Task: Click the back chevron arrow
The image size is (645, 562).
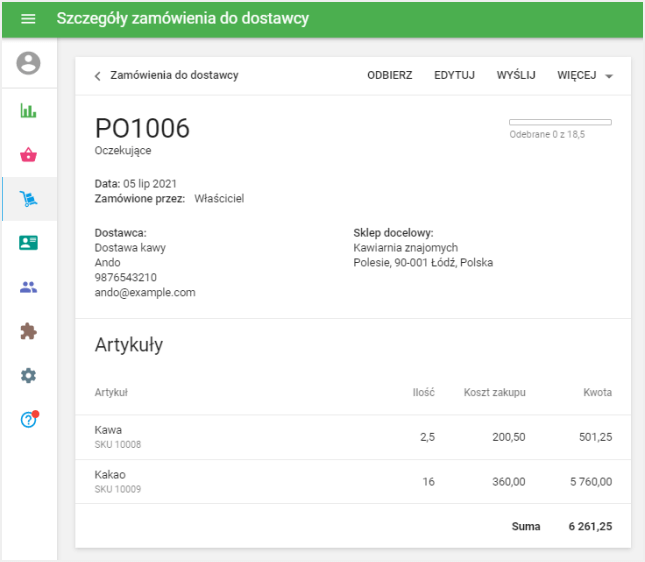Action: [x=97, y=76]
